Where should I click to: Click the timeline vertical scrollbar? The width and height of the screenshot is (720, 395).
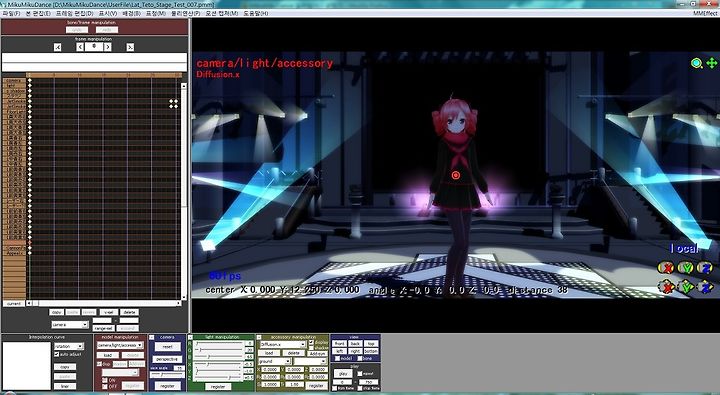(184, 192)
